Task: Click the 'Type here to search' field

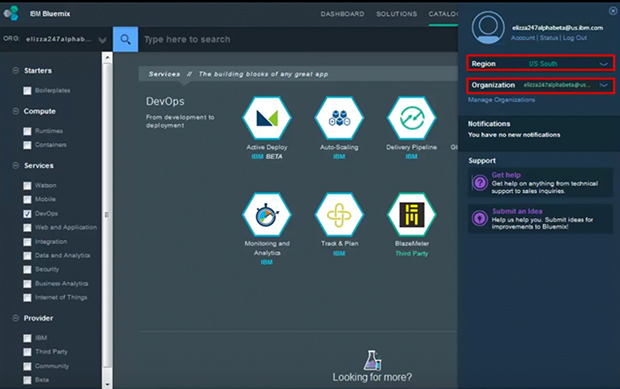Action: click(298, 39)
